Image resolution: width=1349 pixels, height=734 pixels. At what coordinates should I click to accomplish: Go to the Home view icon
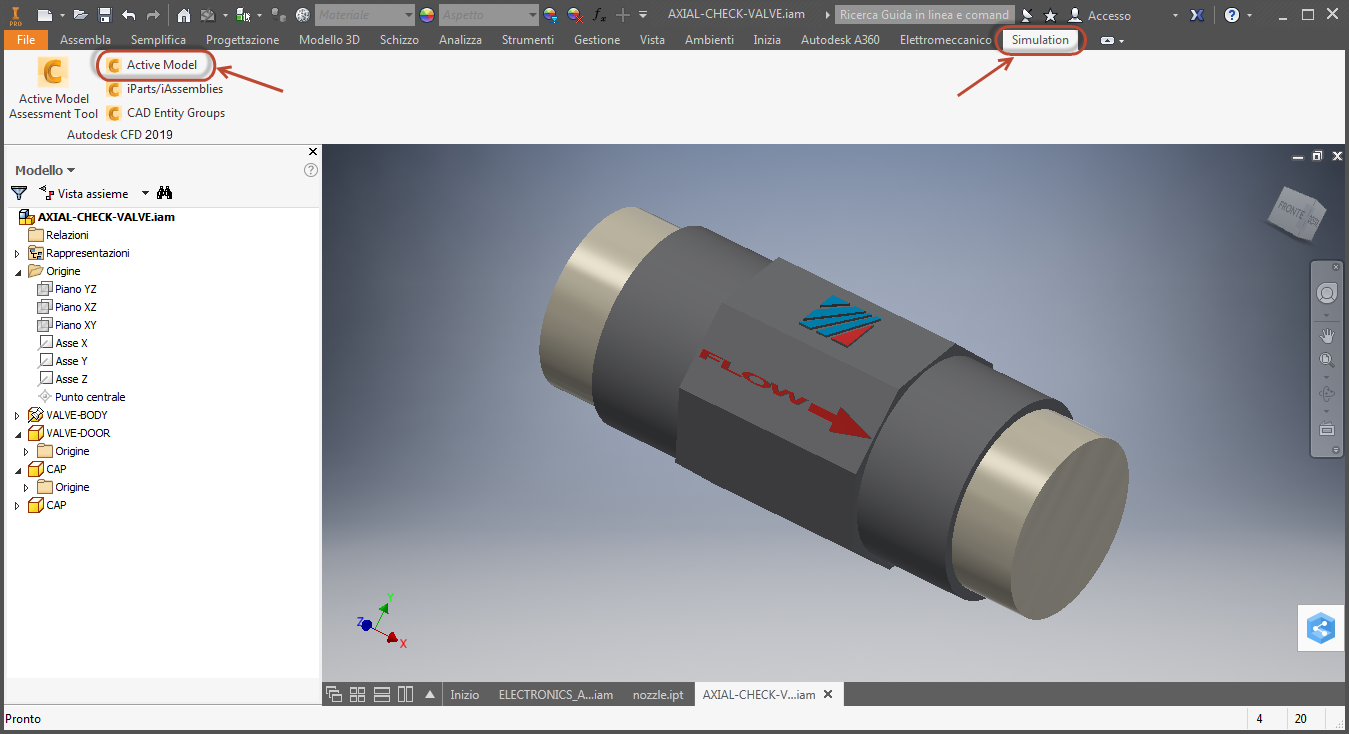pos(184,15)
